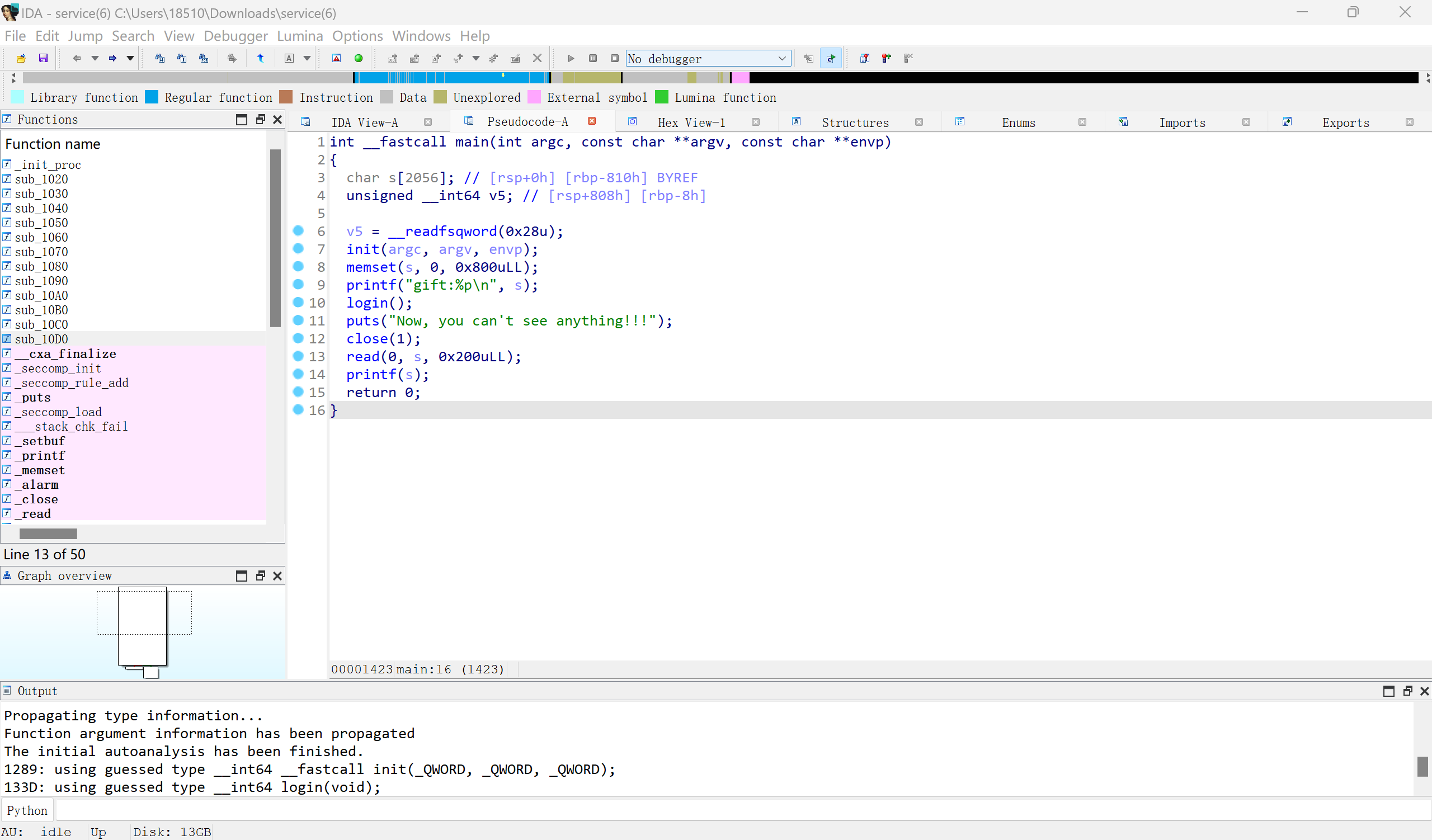Open the Jump menu
Viewport: 1432px width, 840px height.
85,36
